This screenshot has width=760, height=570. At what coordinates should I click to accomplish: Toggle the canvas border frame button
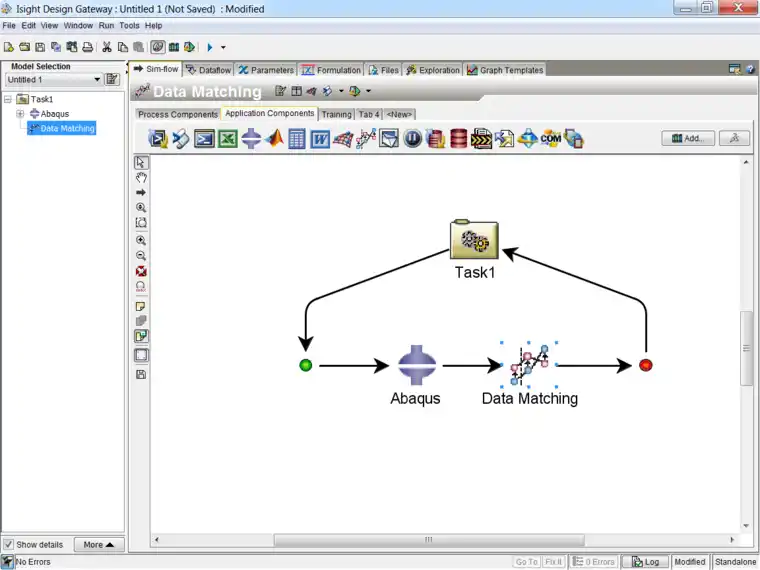click(x=141, y=355)
